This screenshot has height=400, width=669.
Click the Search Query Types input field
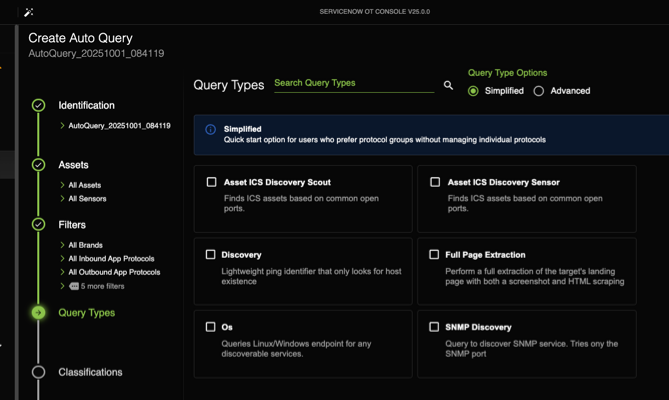coord(354,84)
